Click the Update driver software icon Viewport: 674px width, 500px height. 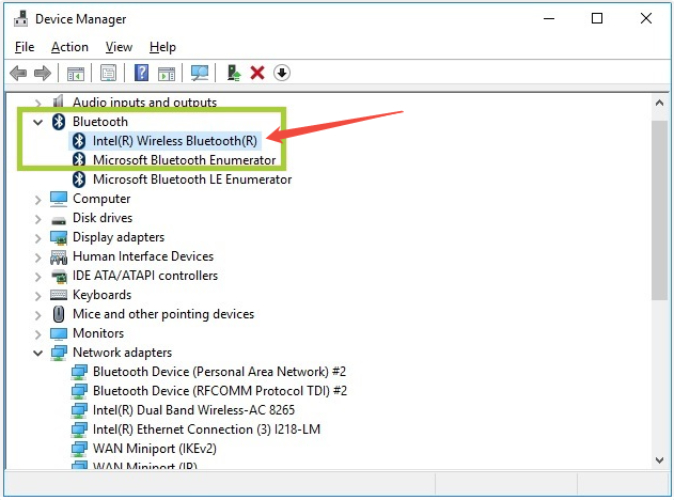click(x=233, y=73)
